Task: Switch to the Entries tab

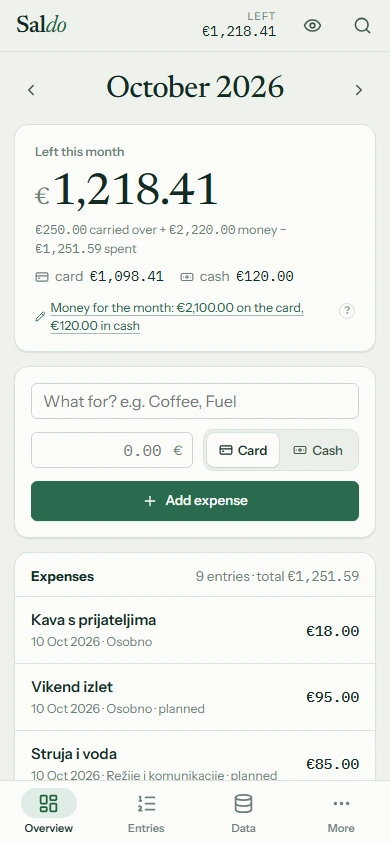Action: (x=146, y=813)
